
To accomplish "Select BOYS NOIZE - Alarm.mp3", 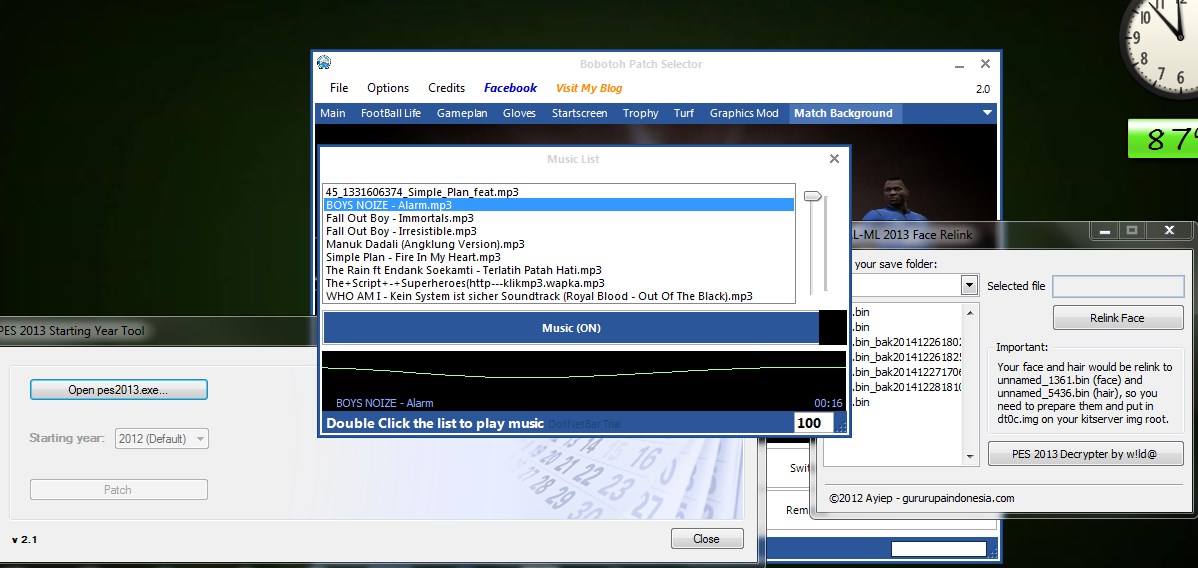I will 559,205.
